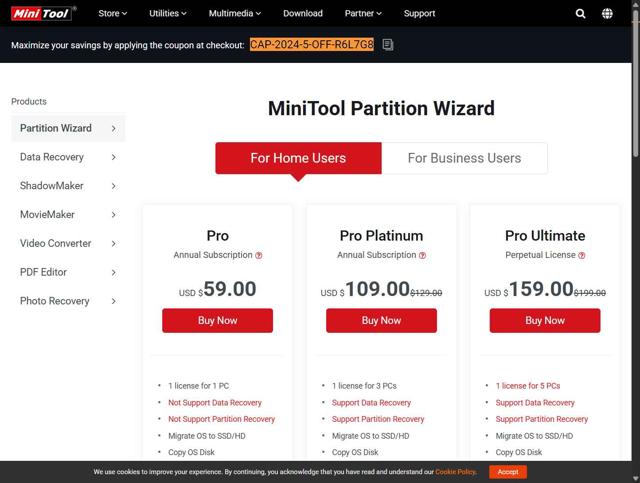Click 'Not Support Data Recovery' in Pro plan
The width and height of the screenshot is (640, 483).
[x=215, y=403]
